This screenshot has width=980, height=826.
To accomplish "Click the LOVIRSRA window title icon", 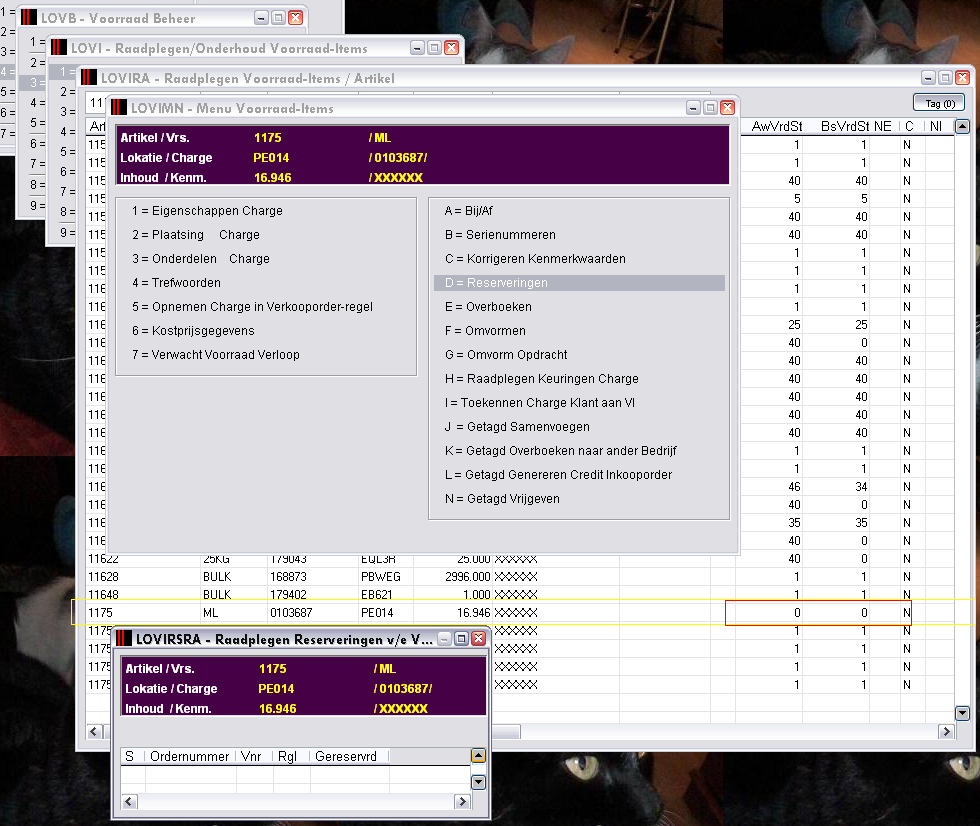I will (x=124, y=639).
